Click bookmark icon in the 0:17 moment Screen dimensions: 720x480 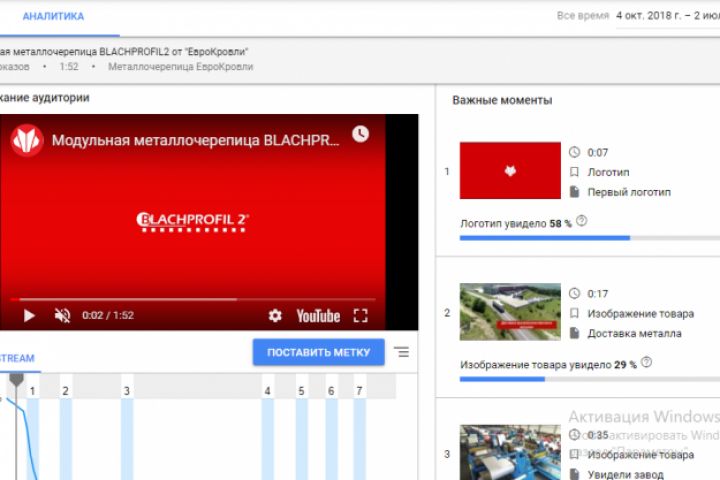574,313
